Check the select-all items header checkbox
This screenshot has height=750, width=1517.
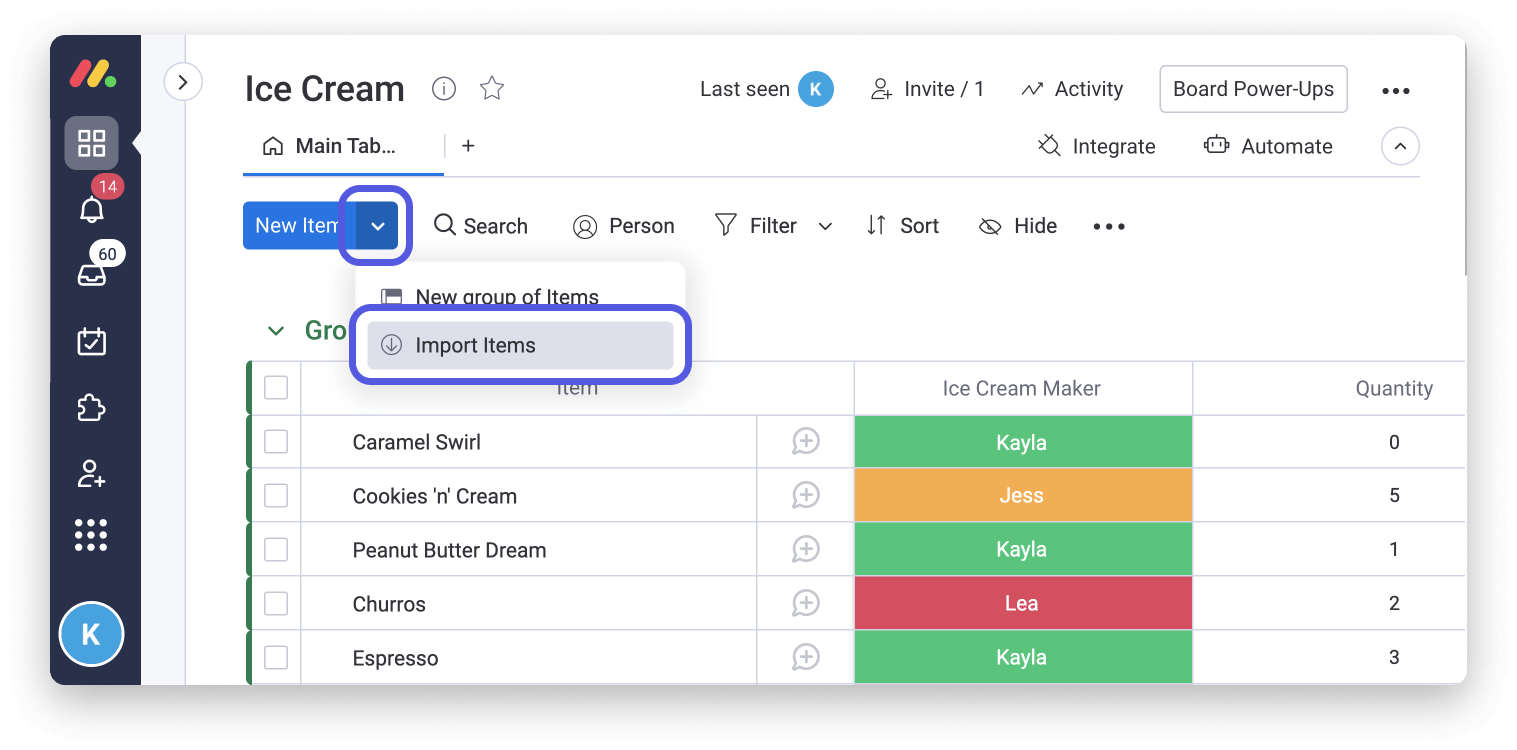(x=276, y=388)
